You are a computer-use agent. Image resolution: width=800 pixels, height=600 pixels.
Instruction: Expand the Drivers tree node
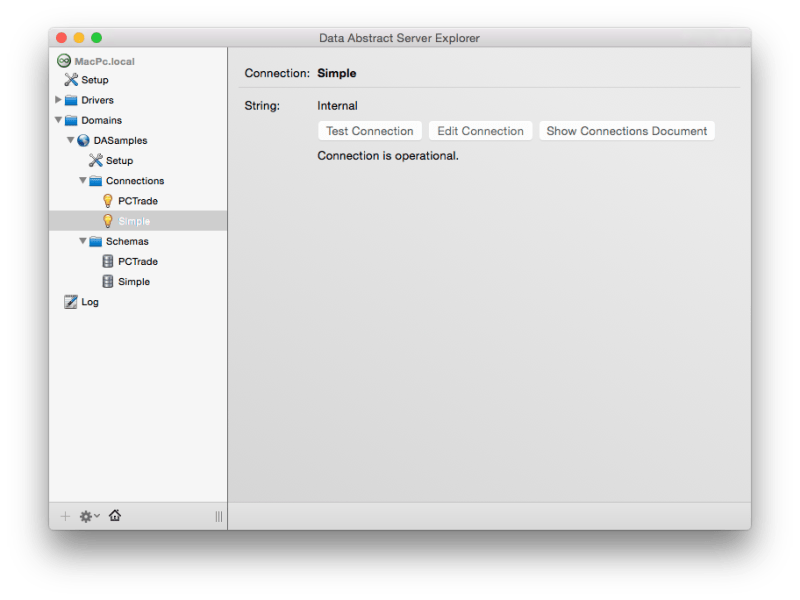[57, 100]
